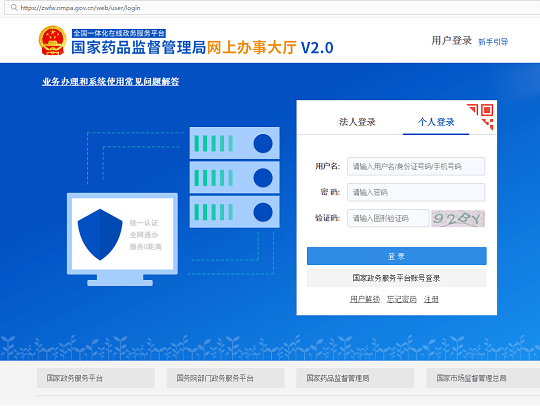
Task: Focus the 密码 input field
Action: tap(416, 192)
